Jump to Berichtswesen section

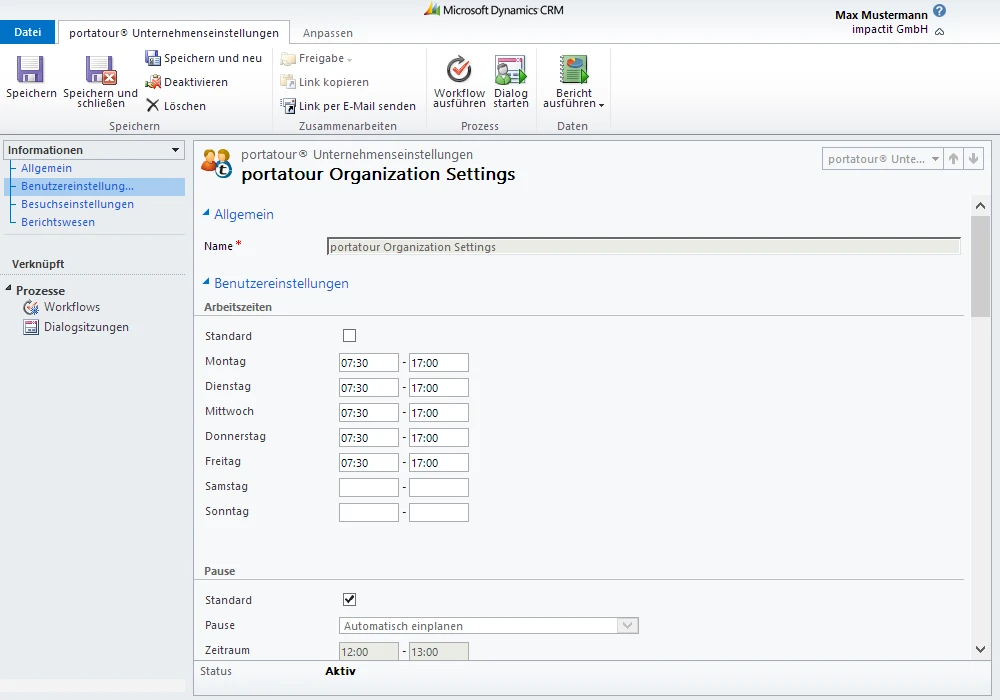coord(58,222)
